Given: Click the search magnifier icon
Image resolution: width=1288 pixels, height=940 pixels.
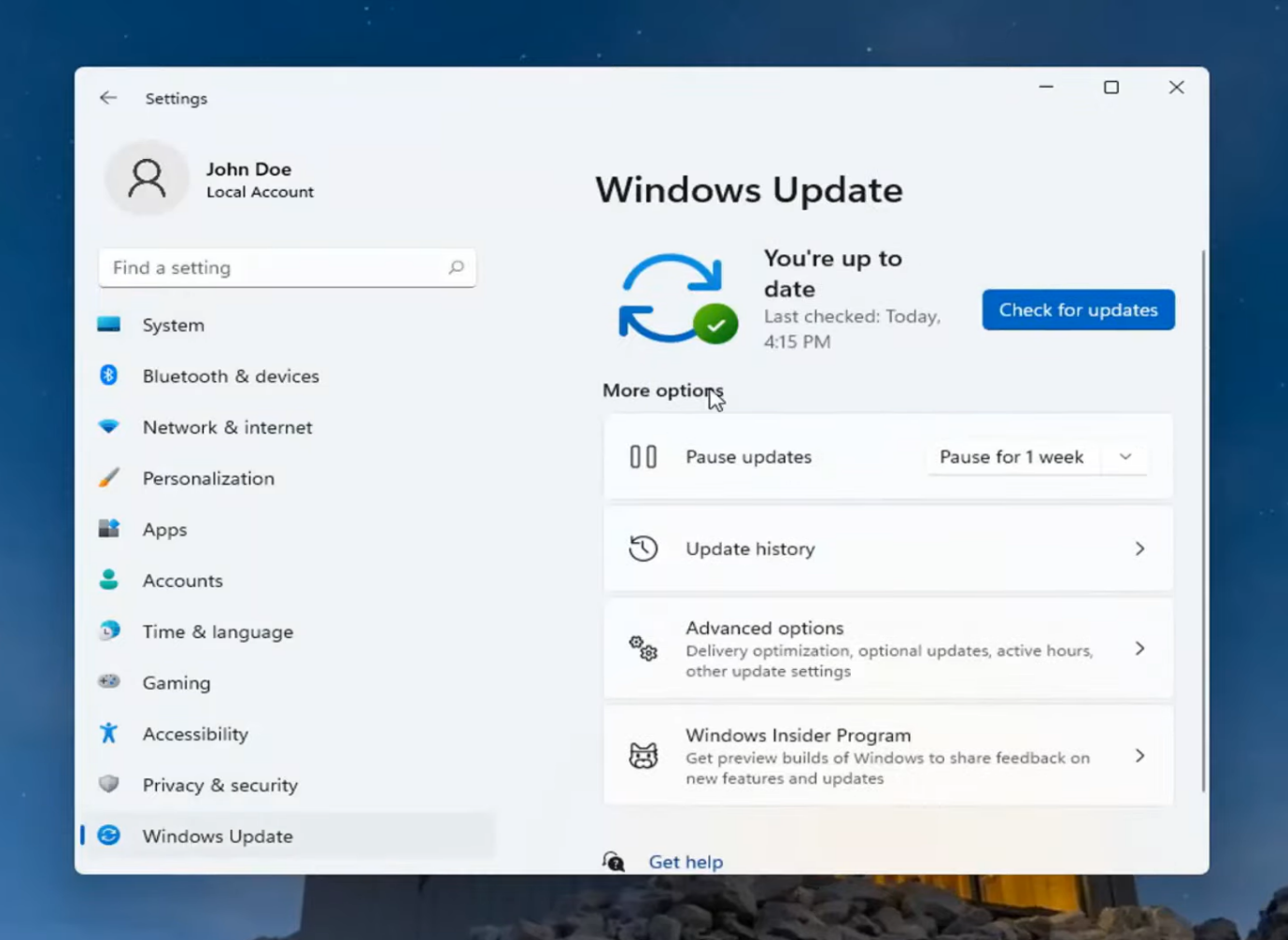Looking at the screenshot, I should point(456,267).
